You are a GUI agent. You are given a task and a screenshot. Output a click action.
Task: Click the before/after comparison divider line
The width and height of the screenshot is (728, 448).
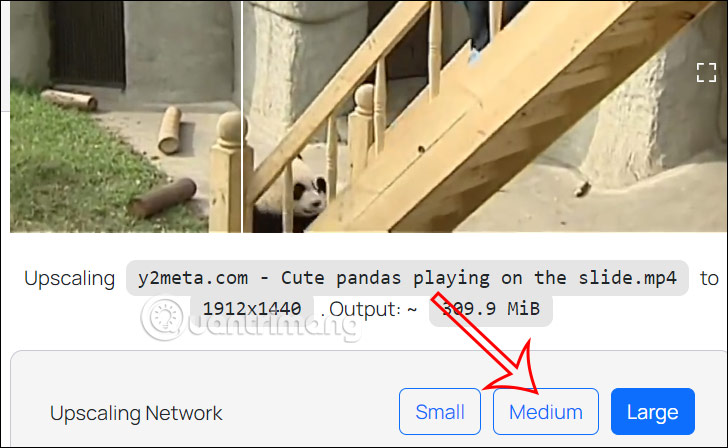[x=242, y=116]
